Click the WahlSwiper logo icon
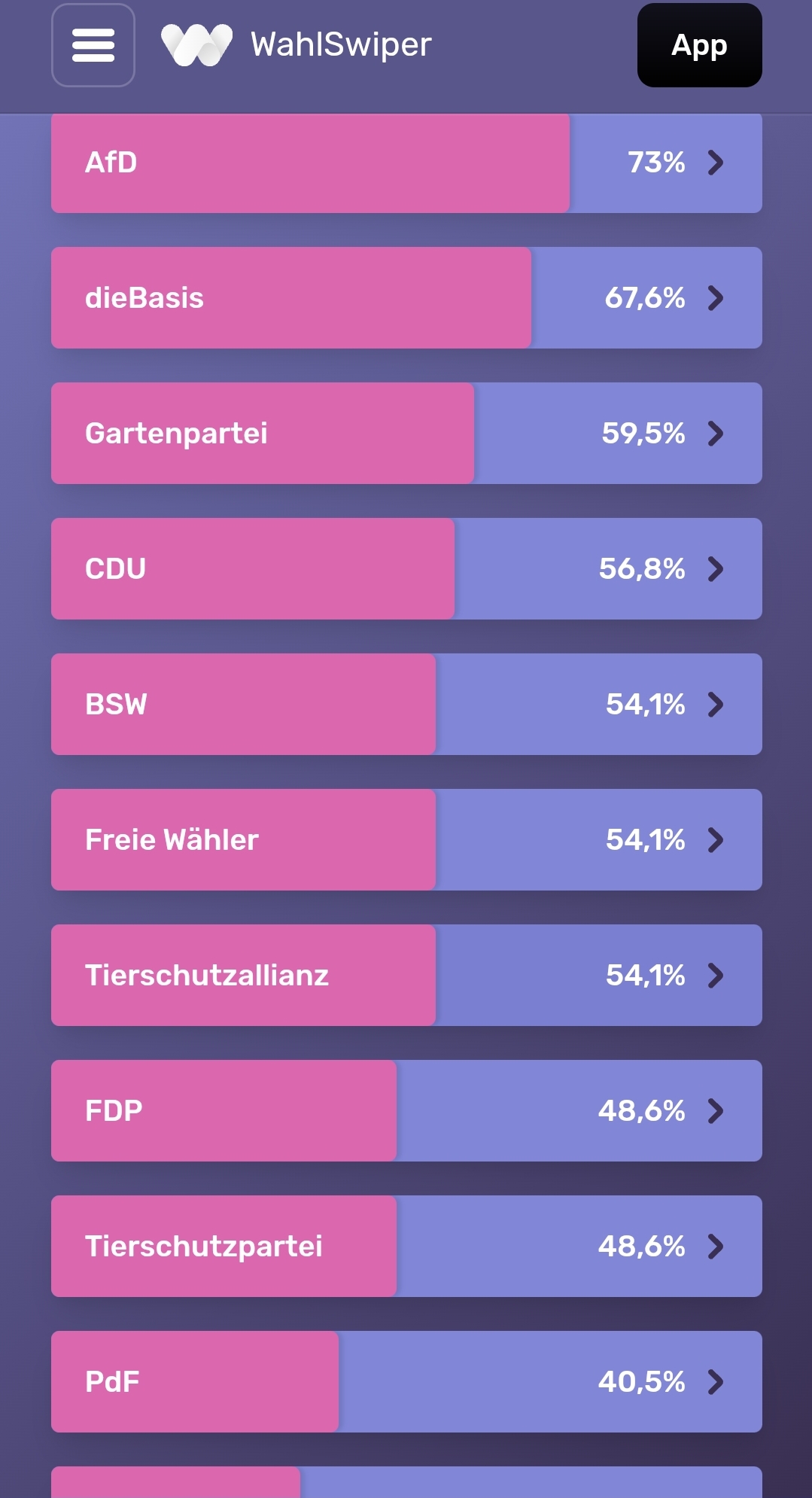Viewport: 812px width, 1498px height. click(x=196, y=45)
